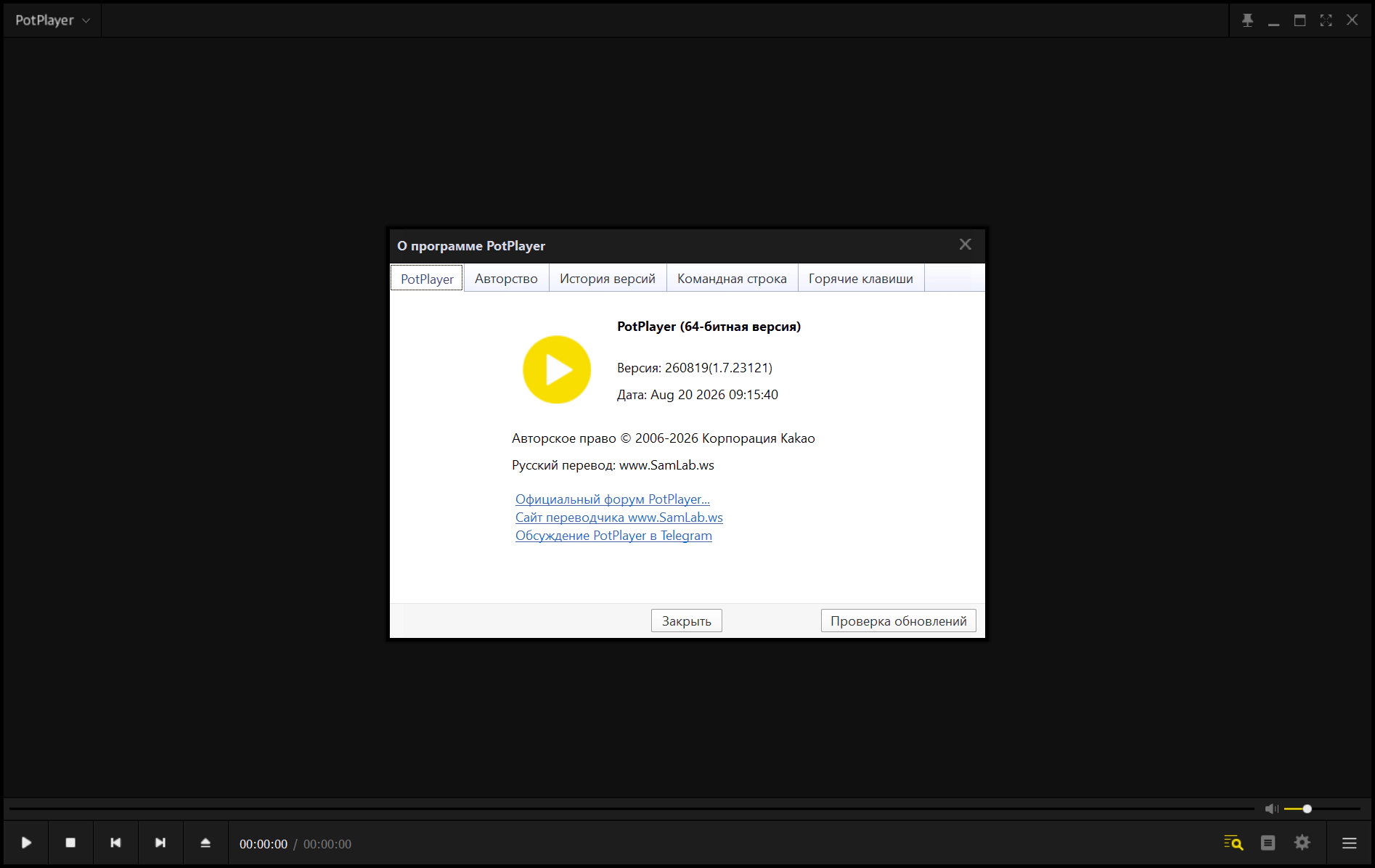Maximize the PotPlayer main window
The height and width of the screenshot is (868, 1375).
pyautogui.click(x=1299, y=20)
